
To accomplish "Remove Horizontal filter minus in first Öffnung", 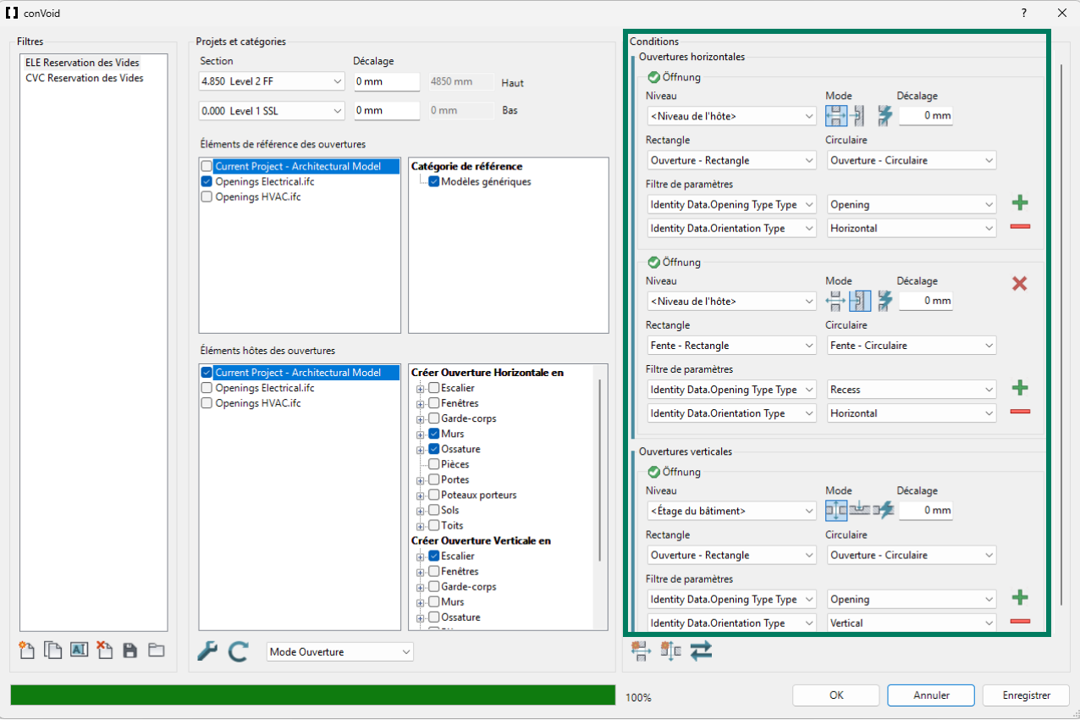I will pyautogui.click(x=1020, y=227).
